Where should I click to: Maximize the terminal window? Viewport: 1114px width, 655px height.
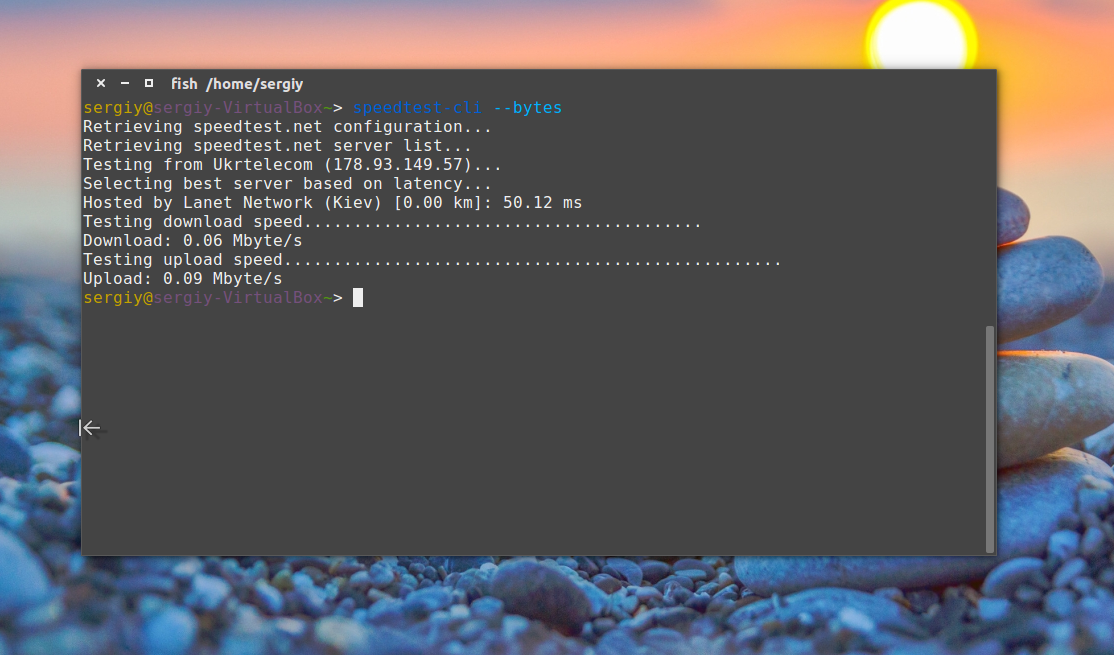(149, 84)
